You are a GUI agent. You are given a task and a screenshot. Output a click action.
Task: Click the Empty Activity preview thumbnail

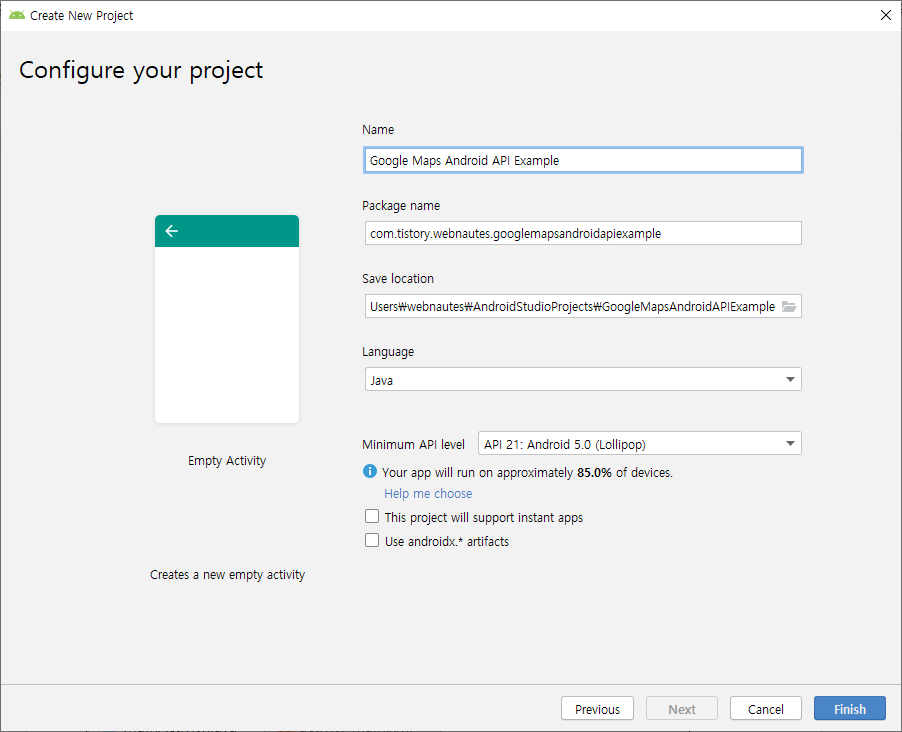coord(227,319)
